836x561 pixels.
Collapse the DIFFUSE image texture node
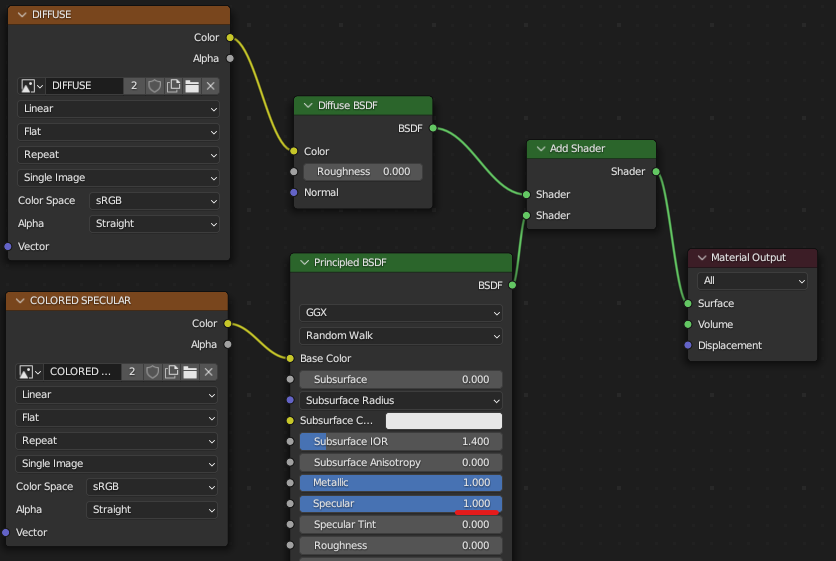tap(22, 14)
